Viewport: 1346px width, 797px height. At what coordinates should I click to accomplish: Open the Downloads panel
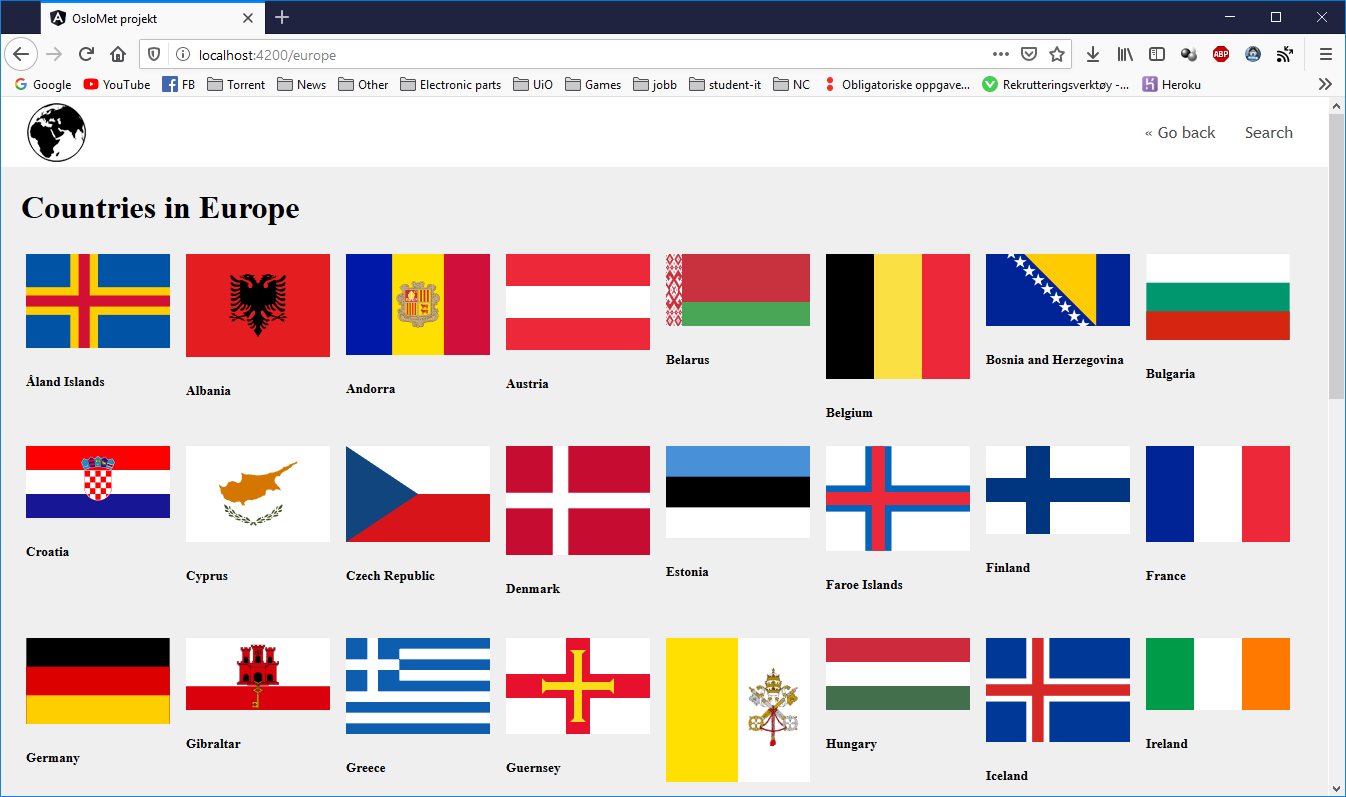[x=1091, y=54]
